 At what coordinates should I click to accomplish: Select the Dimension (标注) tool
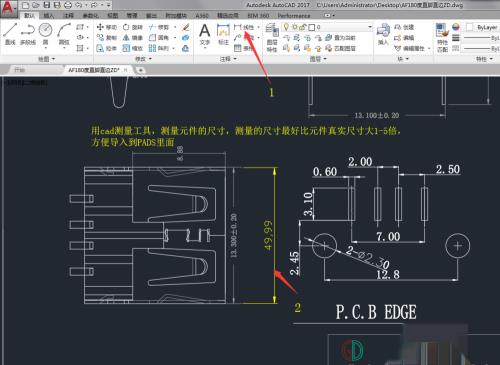[x=223, y=34]
